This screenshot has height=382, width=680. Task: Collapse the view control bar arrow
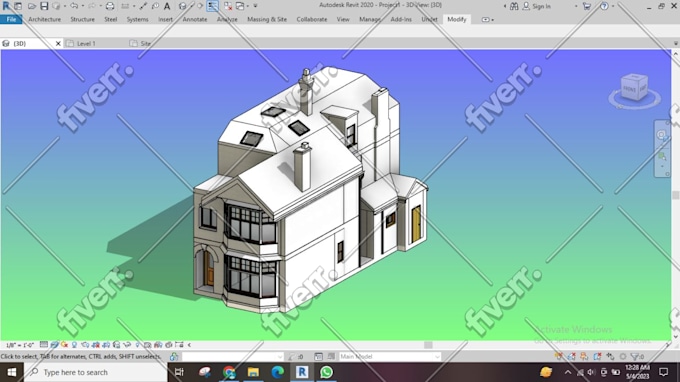click(190, 345)
